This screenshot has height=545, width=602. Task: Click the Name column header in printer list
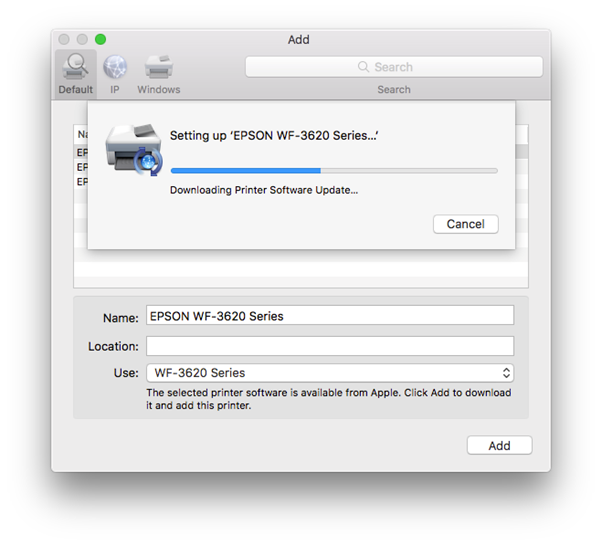pos(81,134)
